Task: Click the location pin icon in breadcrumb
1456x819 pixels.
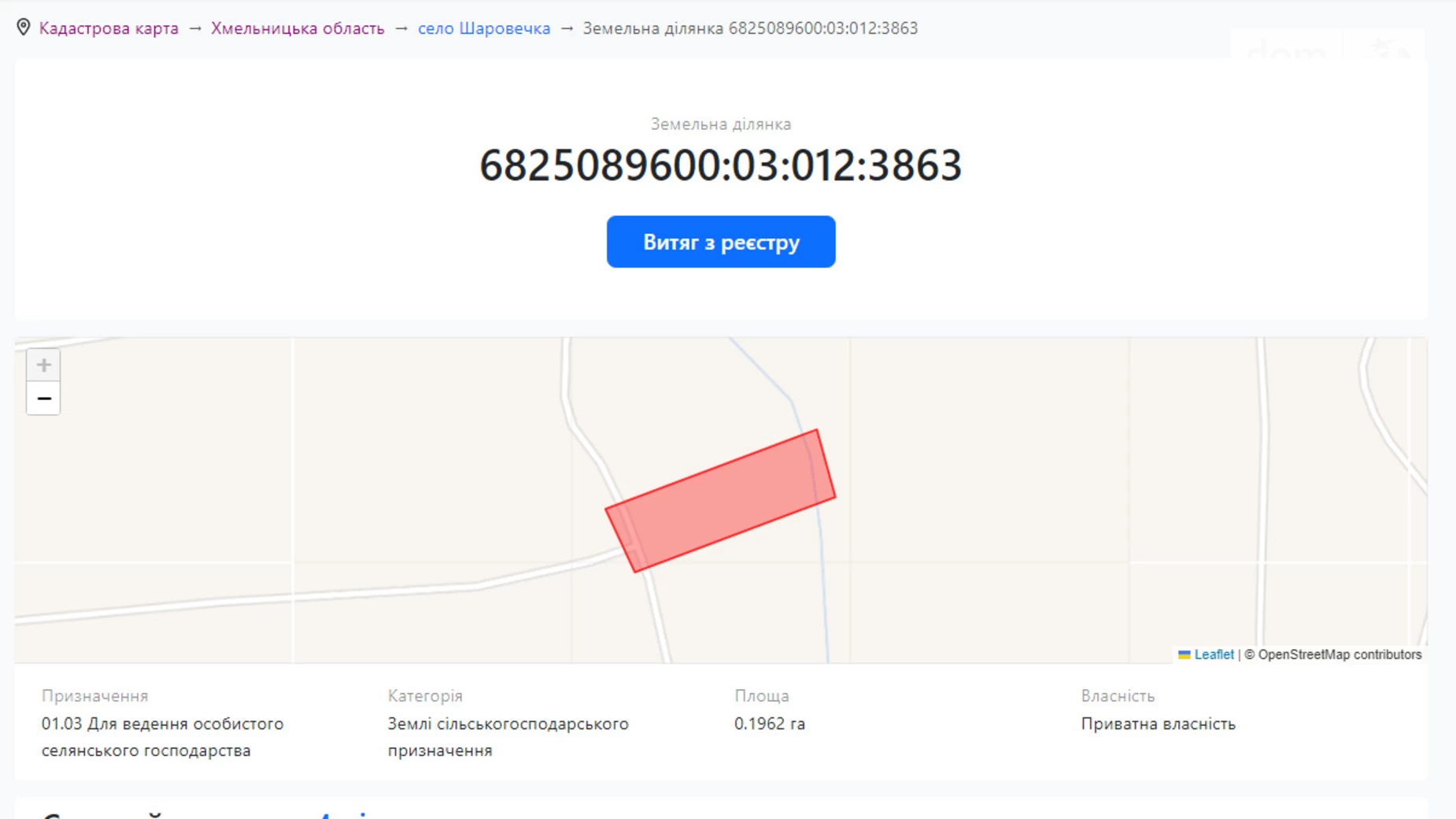Action: pyautogui.click(x=24, y=28)
